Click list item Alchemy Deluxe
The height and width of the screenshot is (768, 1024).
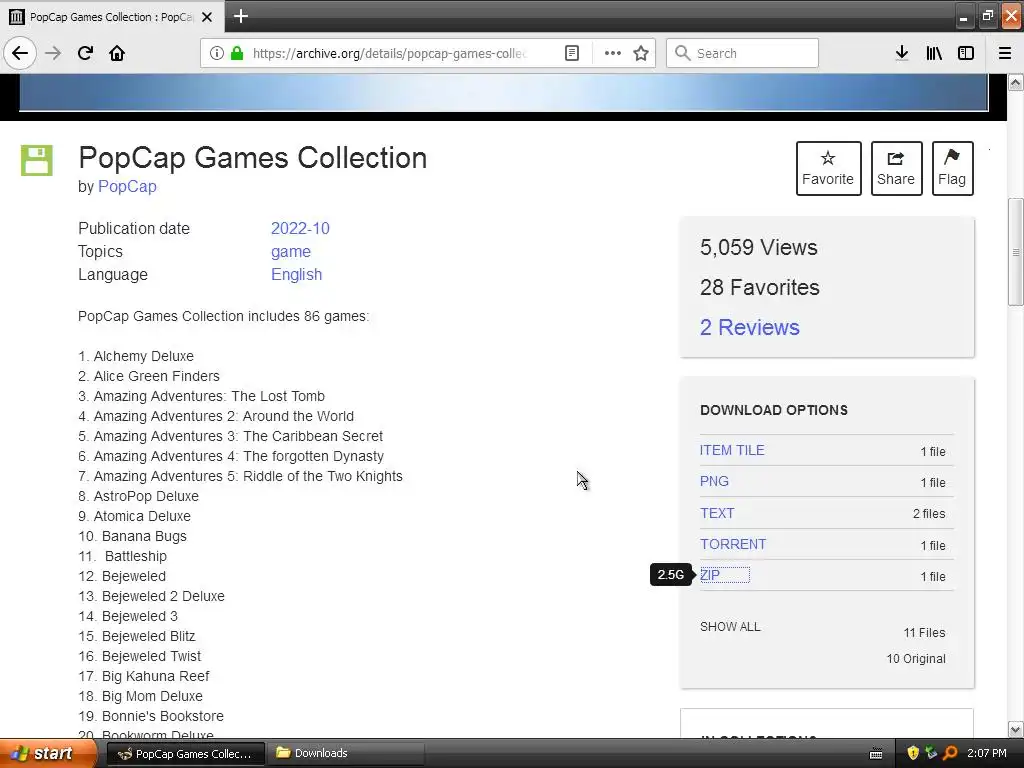144,356
